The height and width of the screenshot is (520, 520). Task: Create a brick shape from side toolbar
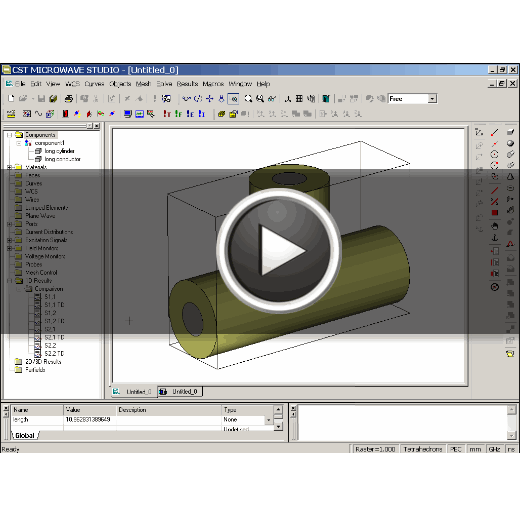pyautogui.click(x=510, y=132)
